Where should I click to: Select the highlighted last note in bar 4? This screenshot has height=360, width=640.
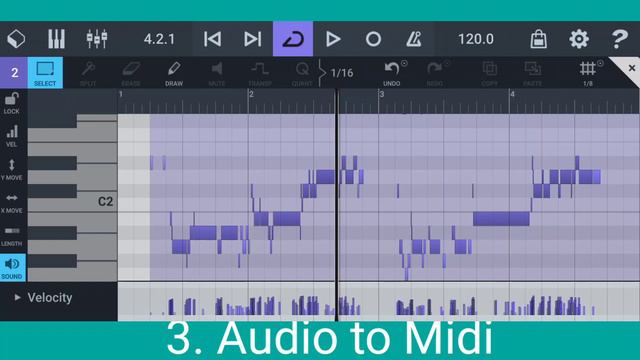click(596, 177)
